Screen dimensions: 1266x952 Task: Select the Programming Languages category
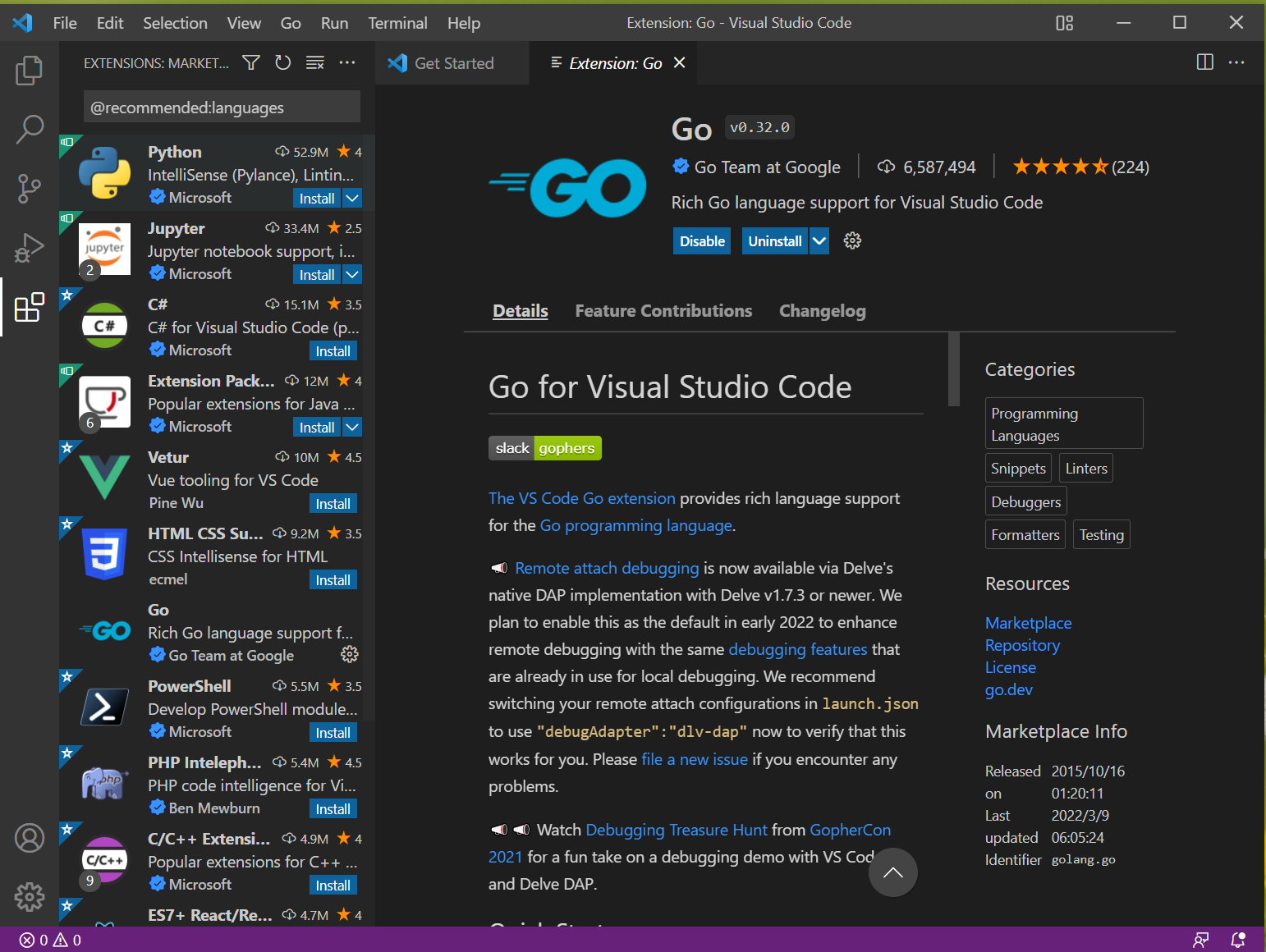(x=1064, y=423)
